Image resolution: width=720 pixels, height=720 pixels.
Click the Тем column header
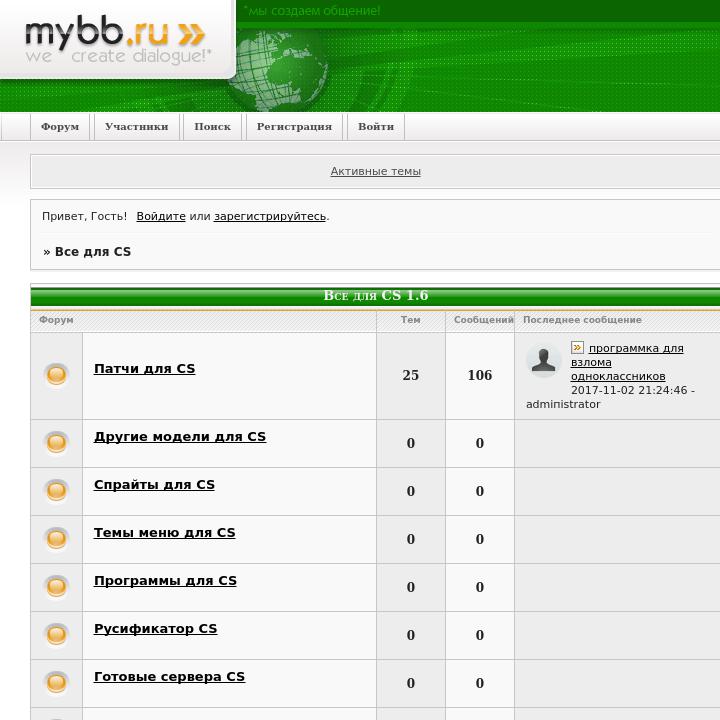coord(411,320)
